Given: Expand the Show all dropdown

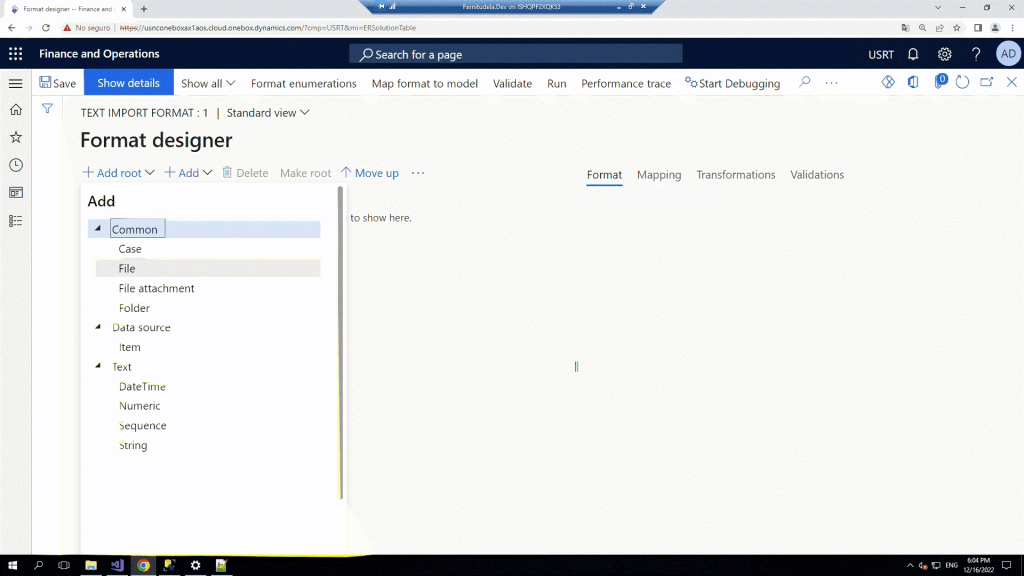Looking at the screenshot, I should coord(208,83).
